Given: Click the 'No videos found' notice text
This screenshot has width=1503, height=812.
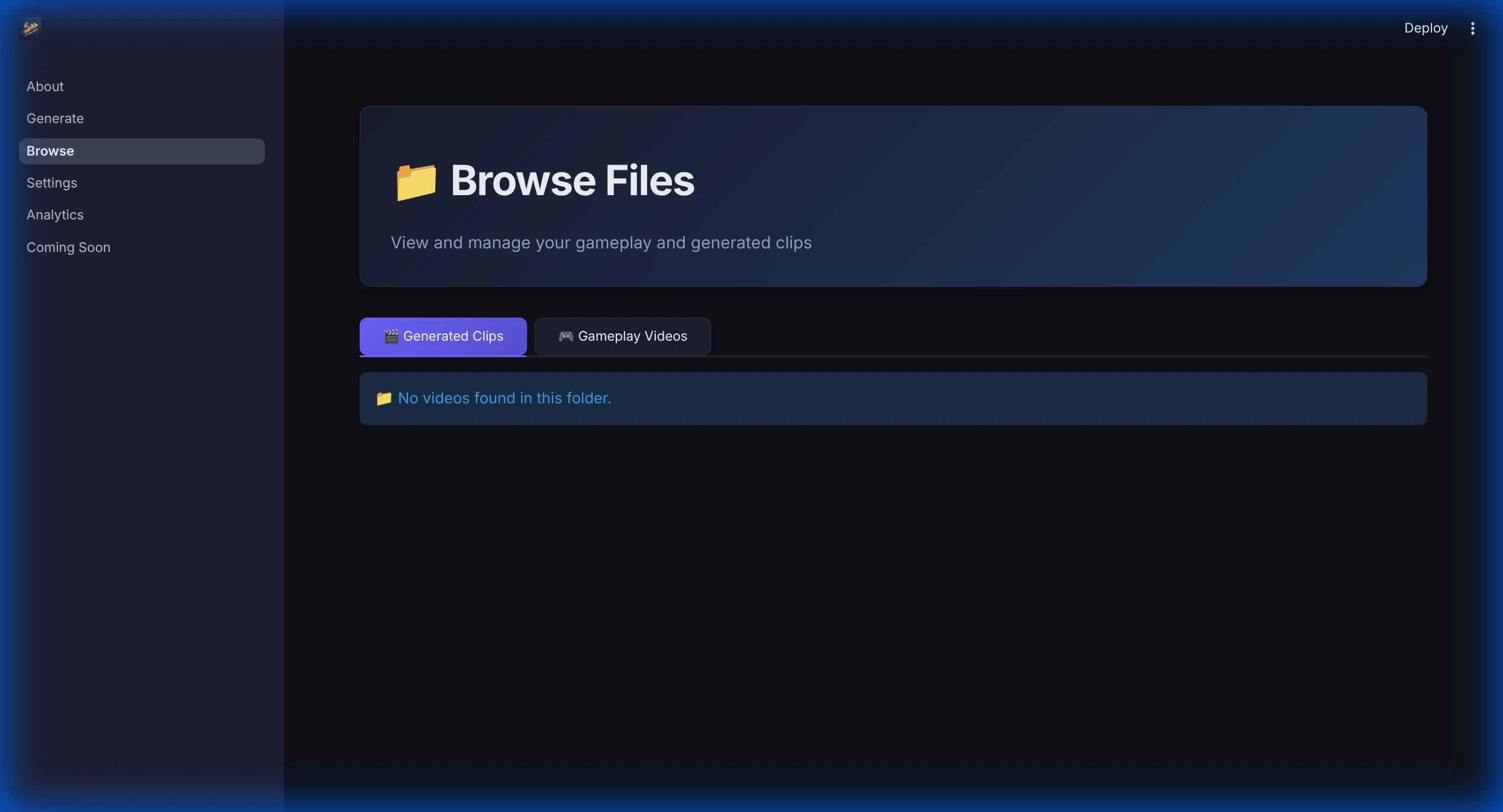Looking at the screenshot, I should [505, 399].
